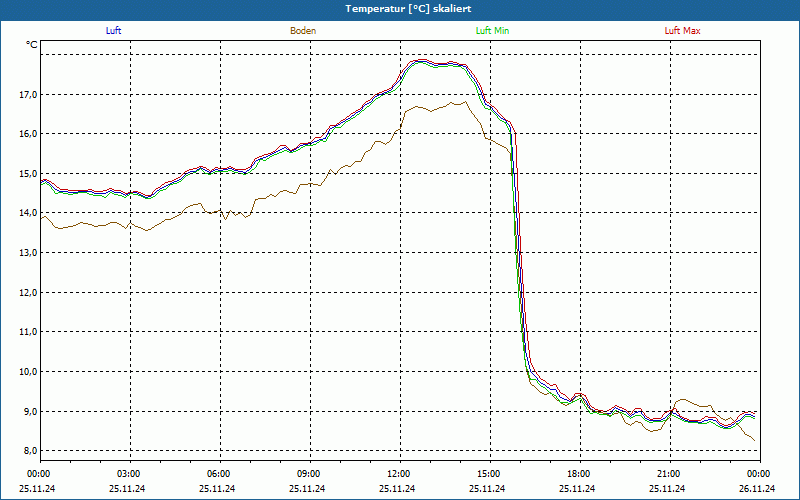Click the green Luft Min legend label
This screenshot has height=500, width=800.
(x=492, y=31)
